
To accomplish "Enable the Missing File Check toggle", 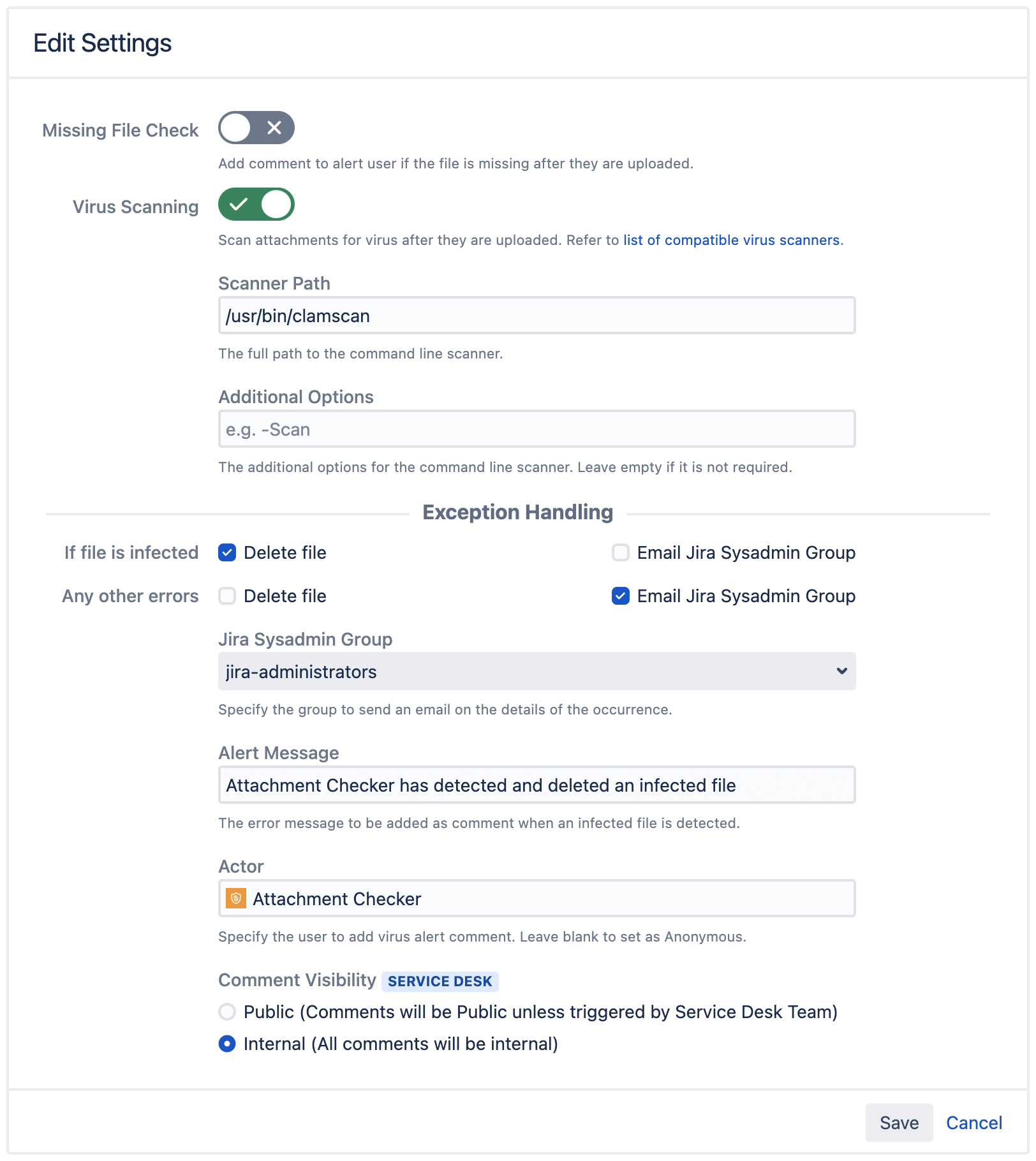I will pyautogui.click(x=256, y=128).
